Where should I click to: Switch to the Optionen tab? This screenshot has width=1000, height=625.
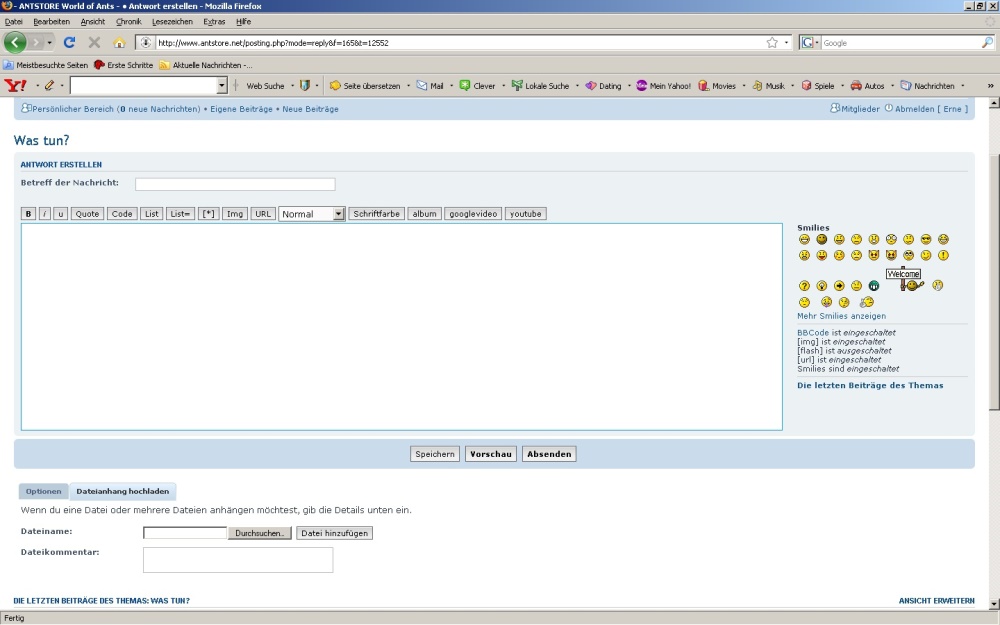point(44,492)
